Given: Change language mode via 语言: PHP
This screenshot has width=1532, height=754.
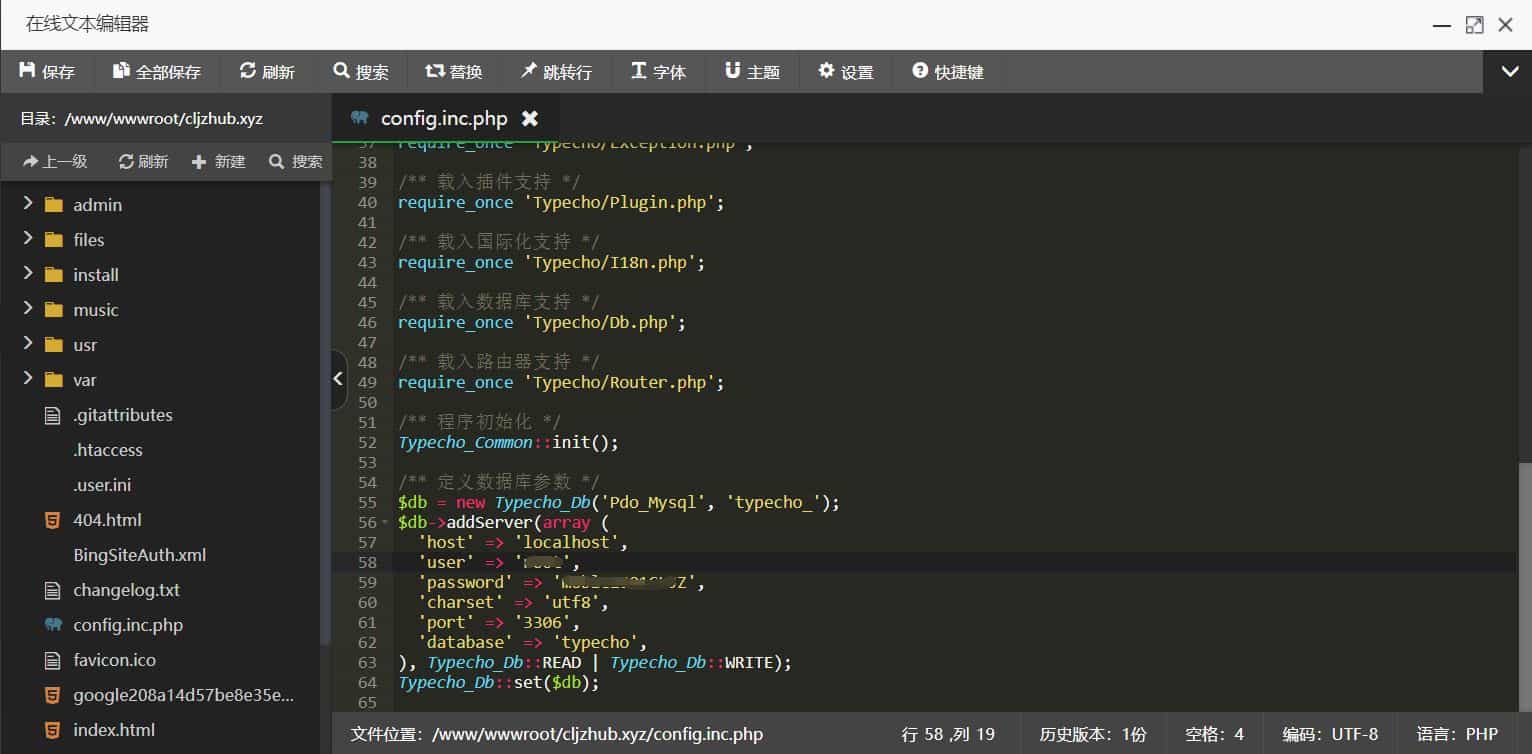Looking at the screenshot, I should click(1457, 734).
